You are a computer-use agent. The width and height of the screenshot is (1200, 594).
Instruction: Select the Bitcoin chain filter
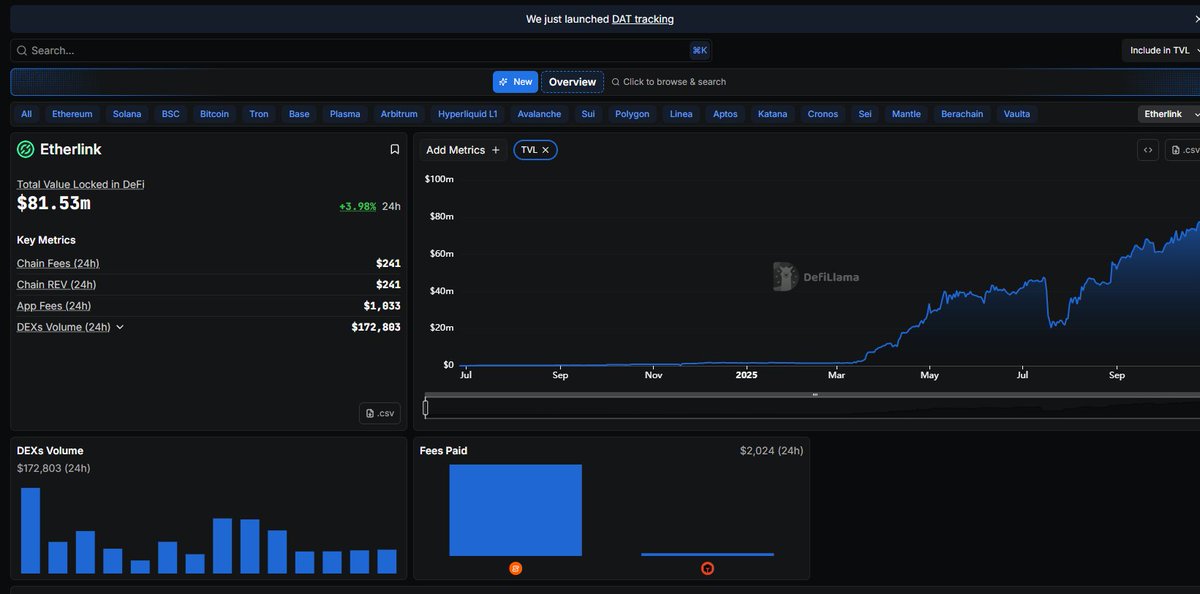tap(214, 114)
